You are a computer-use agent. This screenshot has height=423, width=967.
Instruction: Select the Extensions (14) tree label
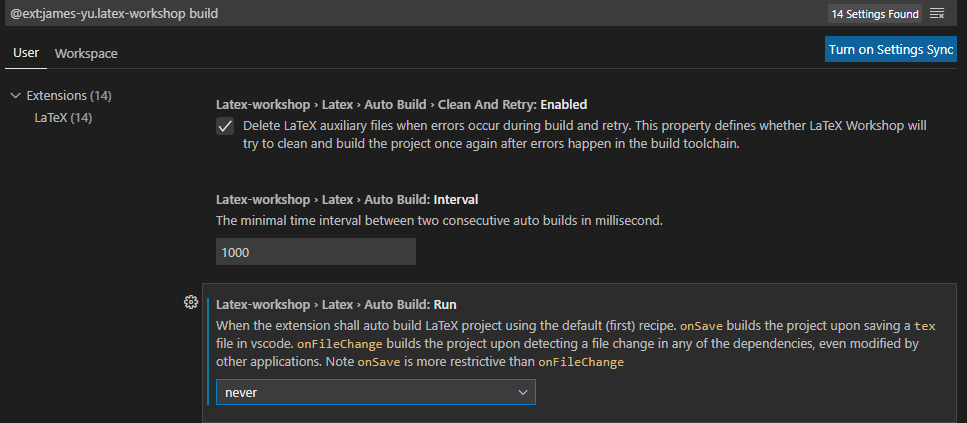tap(68, 96)
